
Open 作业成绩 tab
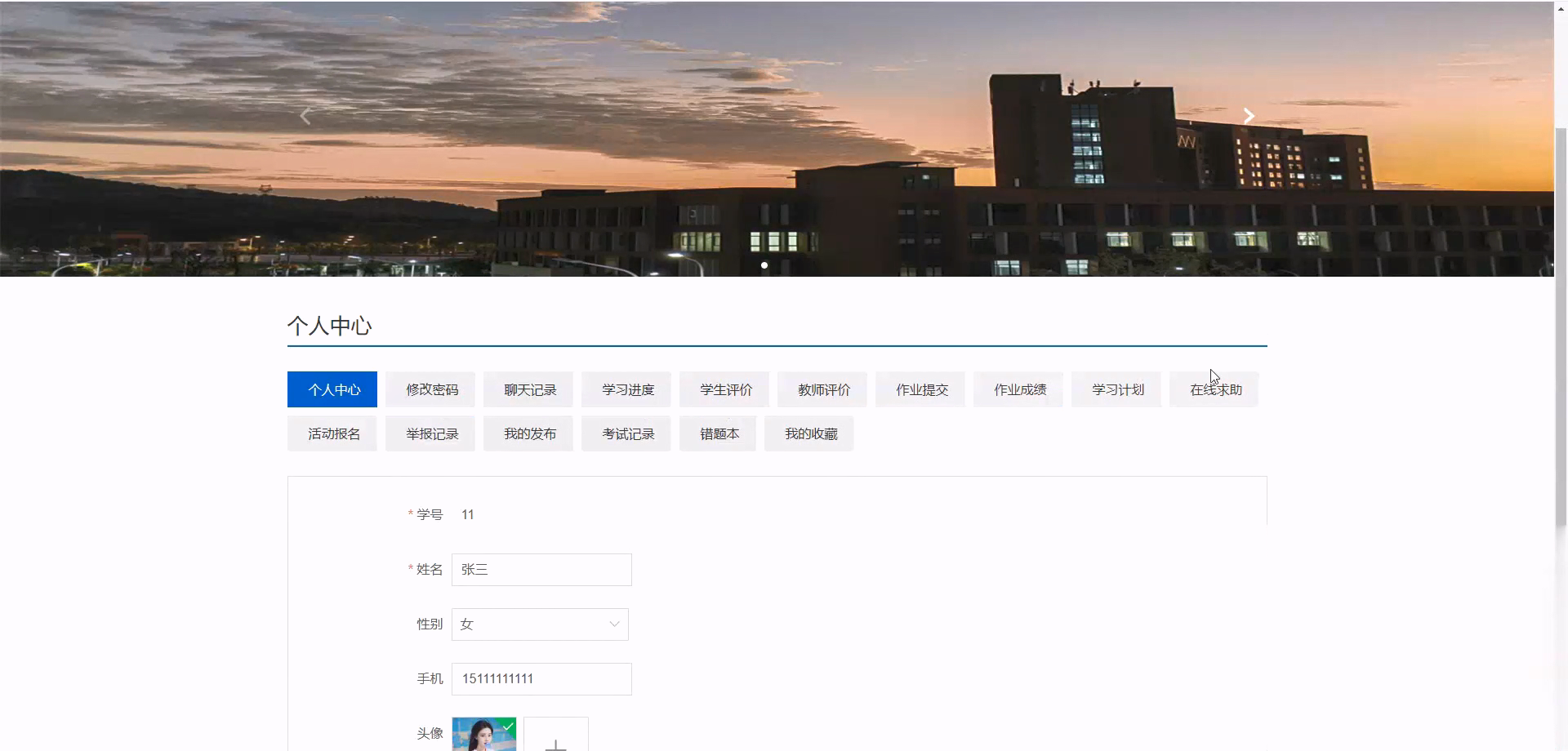tap(1018, 389)
